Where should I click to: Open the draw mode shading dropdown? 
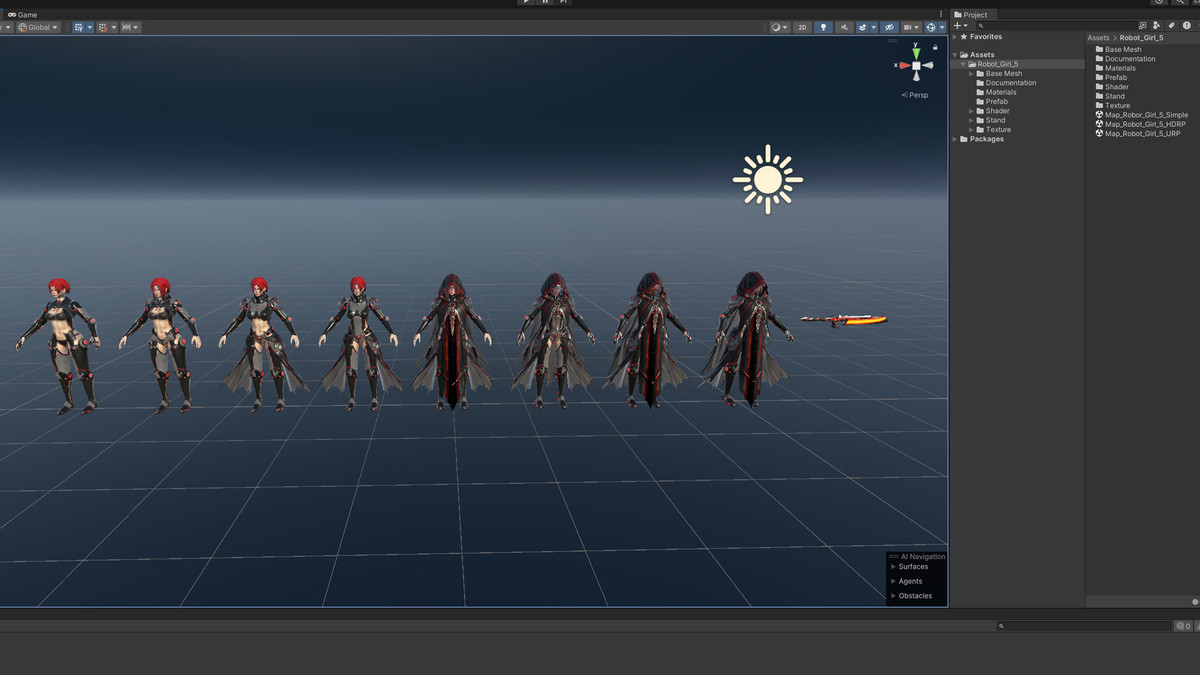(779, 27)
